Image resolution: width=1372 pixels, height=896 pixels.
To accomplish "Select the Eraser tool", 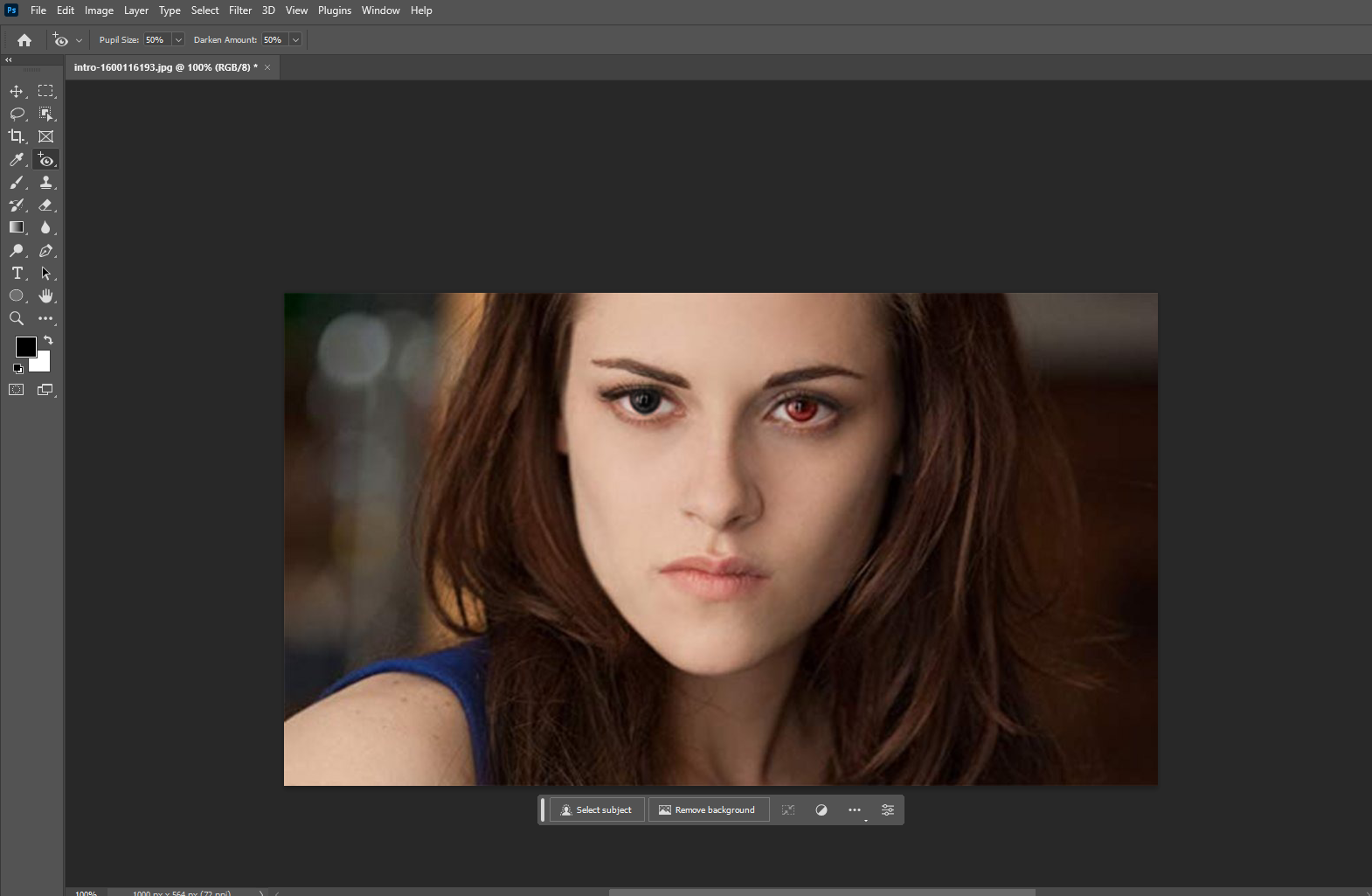I will 46,205.
